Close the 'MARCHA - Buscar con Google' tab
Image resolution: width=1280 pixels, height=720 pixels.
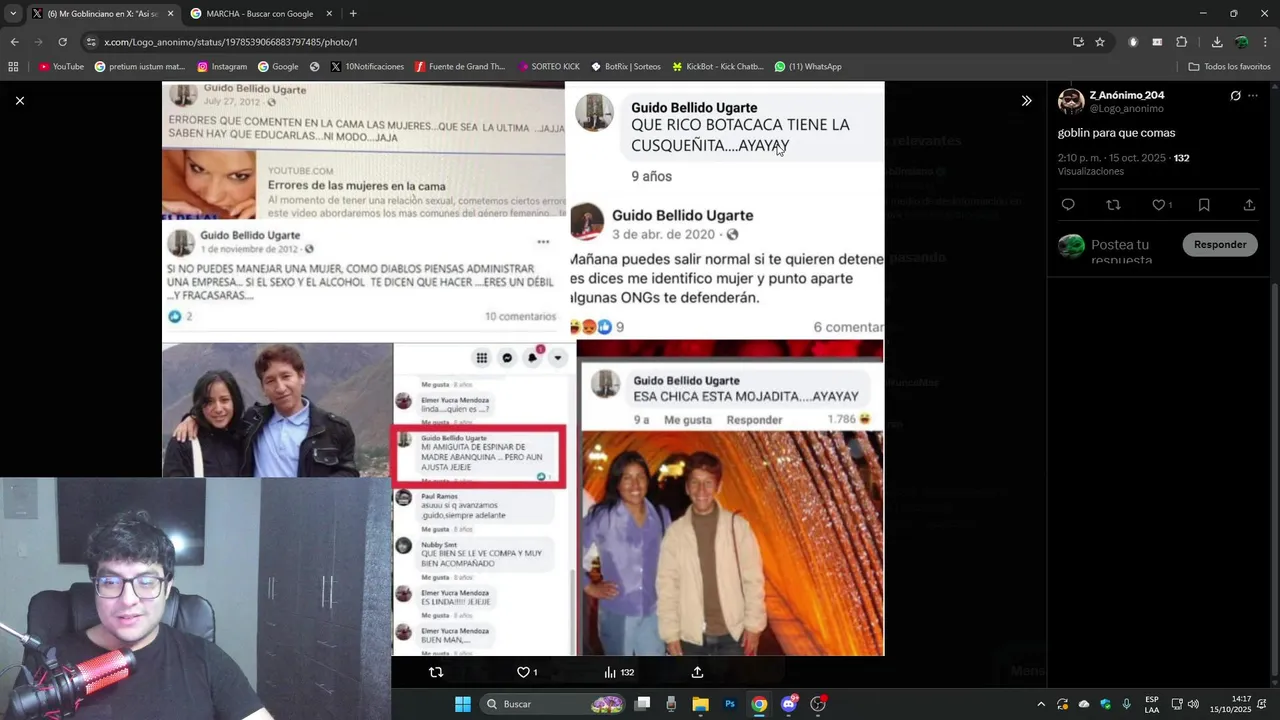point(329,14)
